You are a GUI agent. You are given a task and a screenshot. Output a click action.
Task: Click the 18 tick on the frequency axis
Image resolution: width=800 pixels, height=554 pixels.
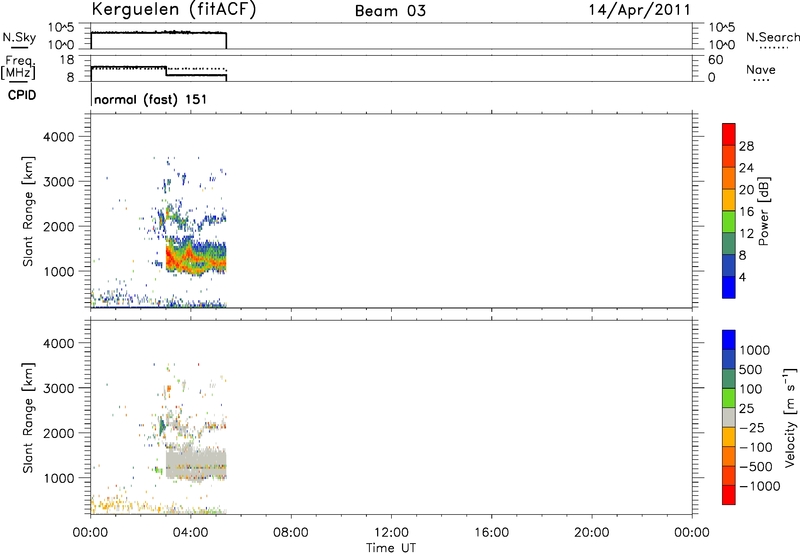click(x=67, y=60)
